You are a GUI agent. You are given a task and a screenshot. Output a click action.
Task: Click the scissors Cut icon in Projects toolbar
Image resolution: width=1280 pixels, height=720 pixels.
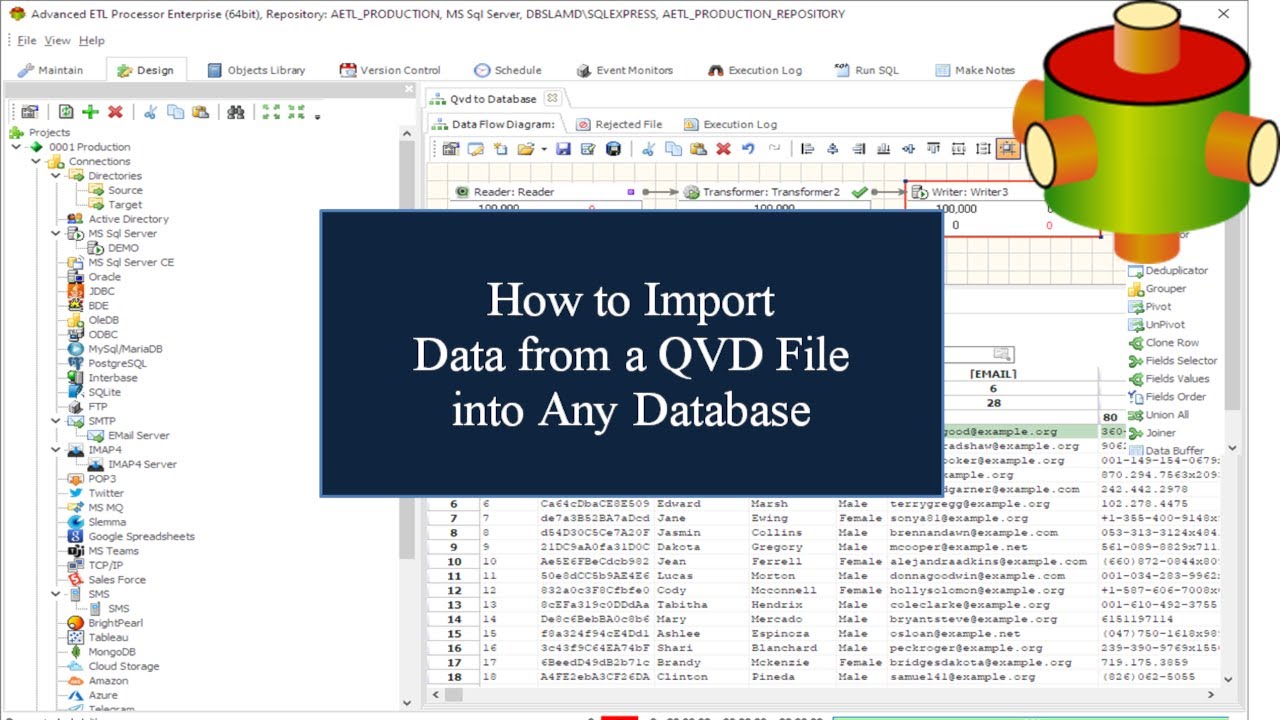[150, 112]
